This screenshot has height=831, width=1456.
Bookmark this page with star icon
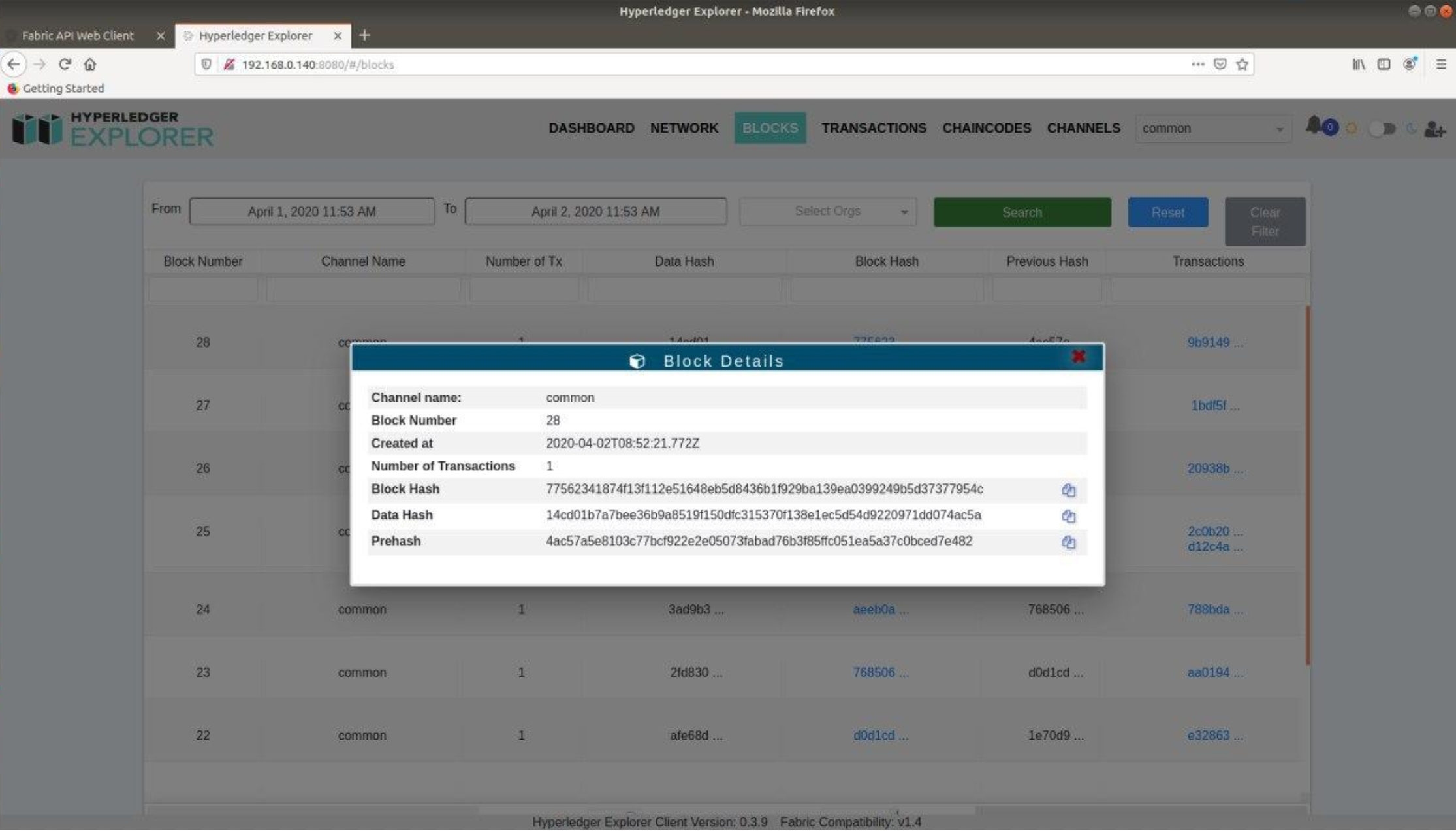pyautogui.click(x=1242, y=64)
